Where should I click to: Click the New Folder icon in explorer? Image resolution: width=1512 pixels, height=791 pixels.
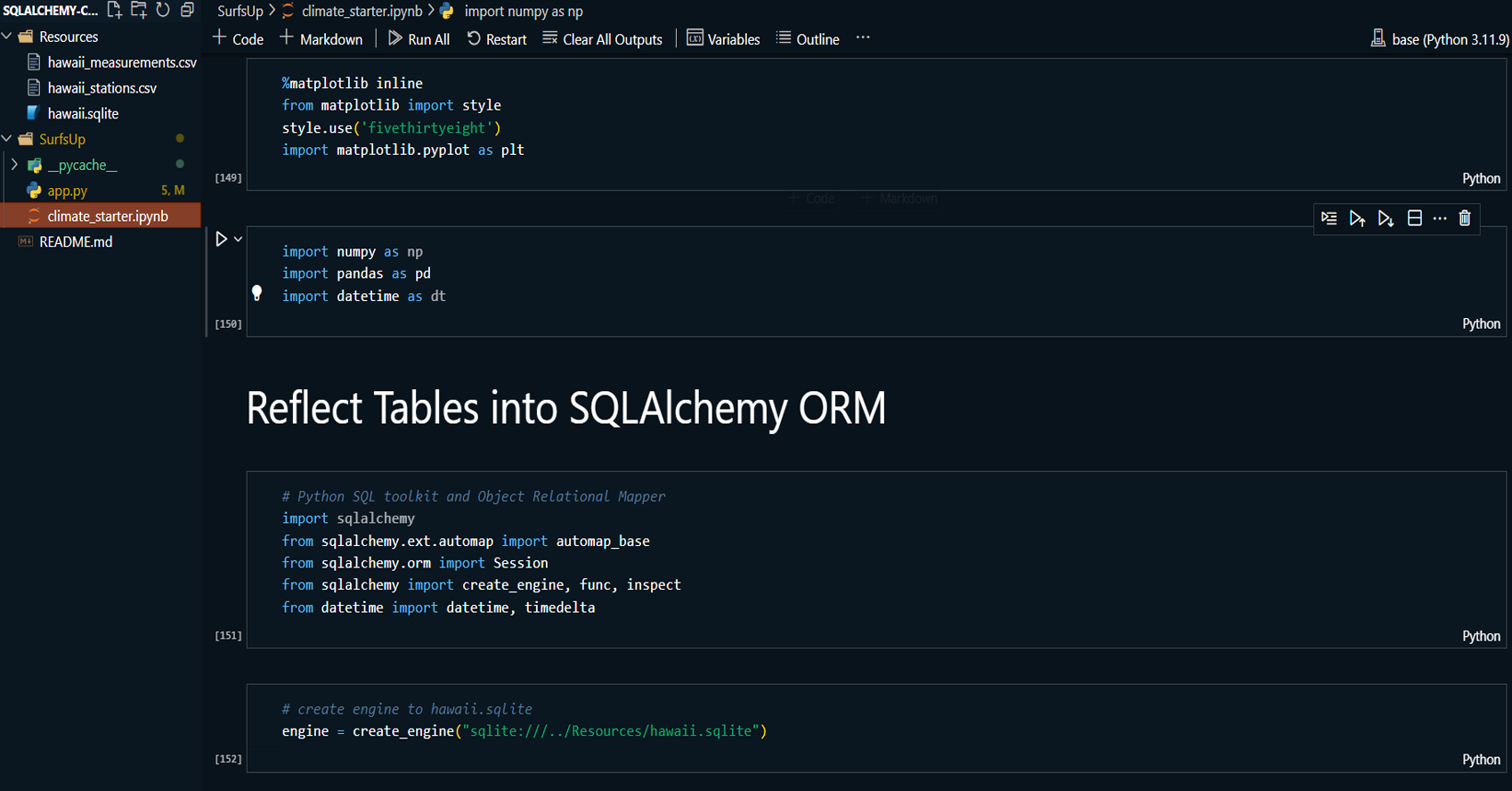[x=139, y=11]
